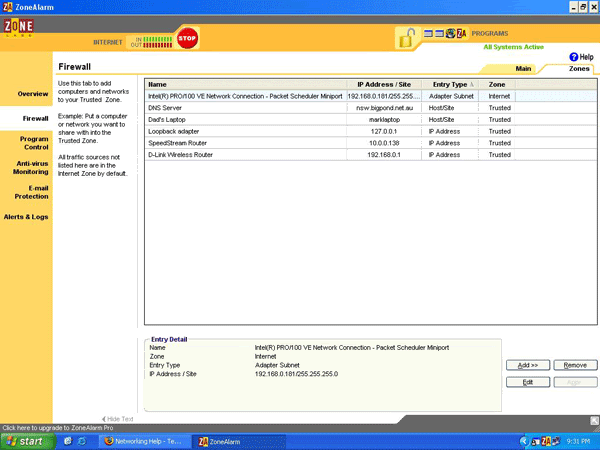Image resolution: width=600 pixels, height=450 pixels.
Task: Open the Help question mark icon
Action: click(574, 57)
